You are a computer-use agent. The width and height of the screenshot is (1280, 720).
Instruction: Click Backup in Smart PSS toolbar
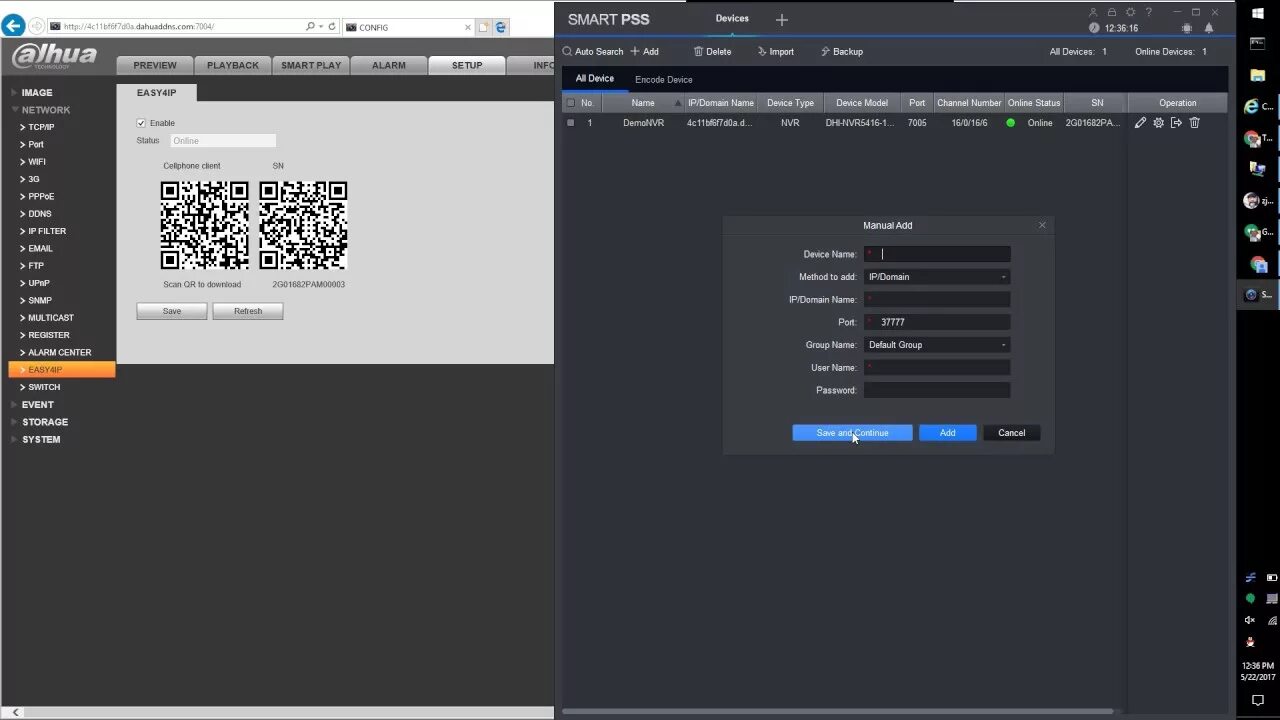click(x=842, y=51)
